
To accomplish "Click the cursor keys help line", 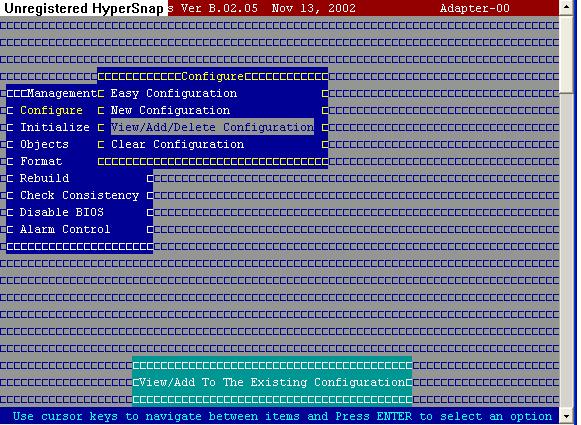I will click(282, 416).
